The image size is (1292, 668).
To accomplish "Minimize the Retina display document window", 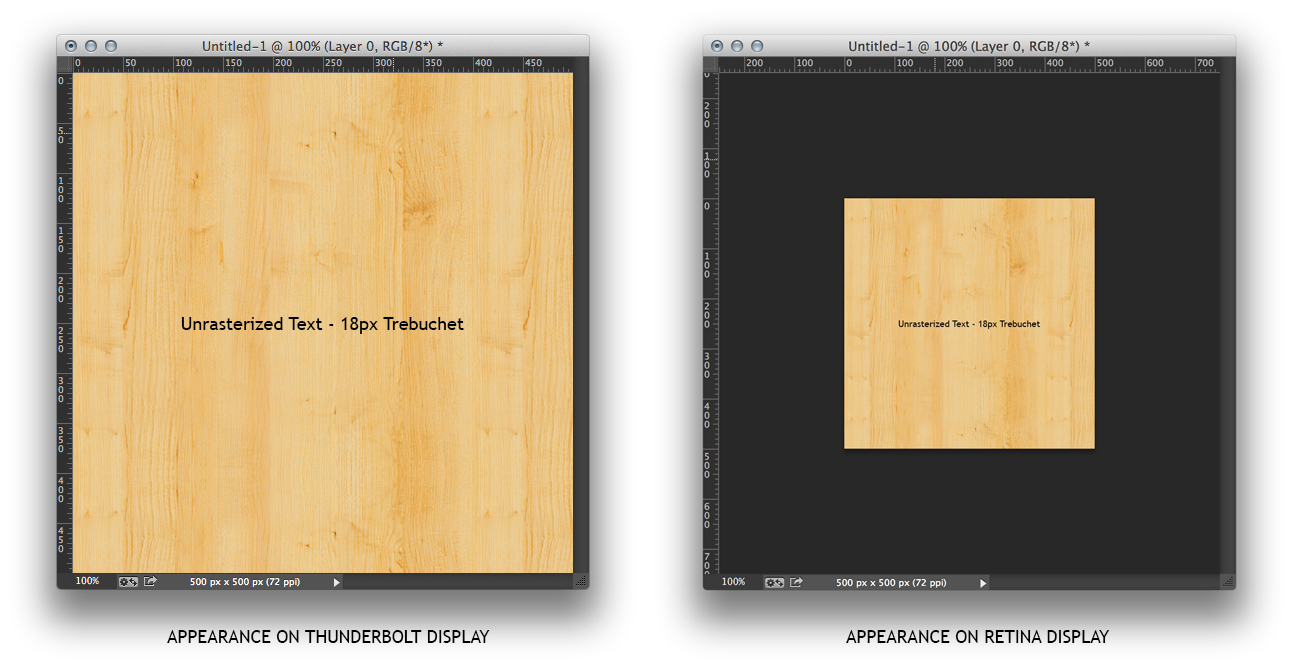I will (737, 46).
